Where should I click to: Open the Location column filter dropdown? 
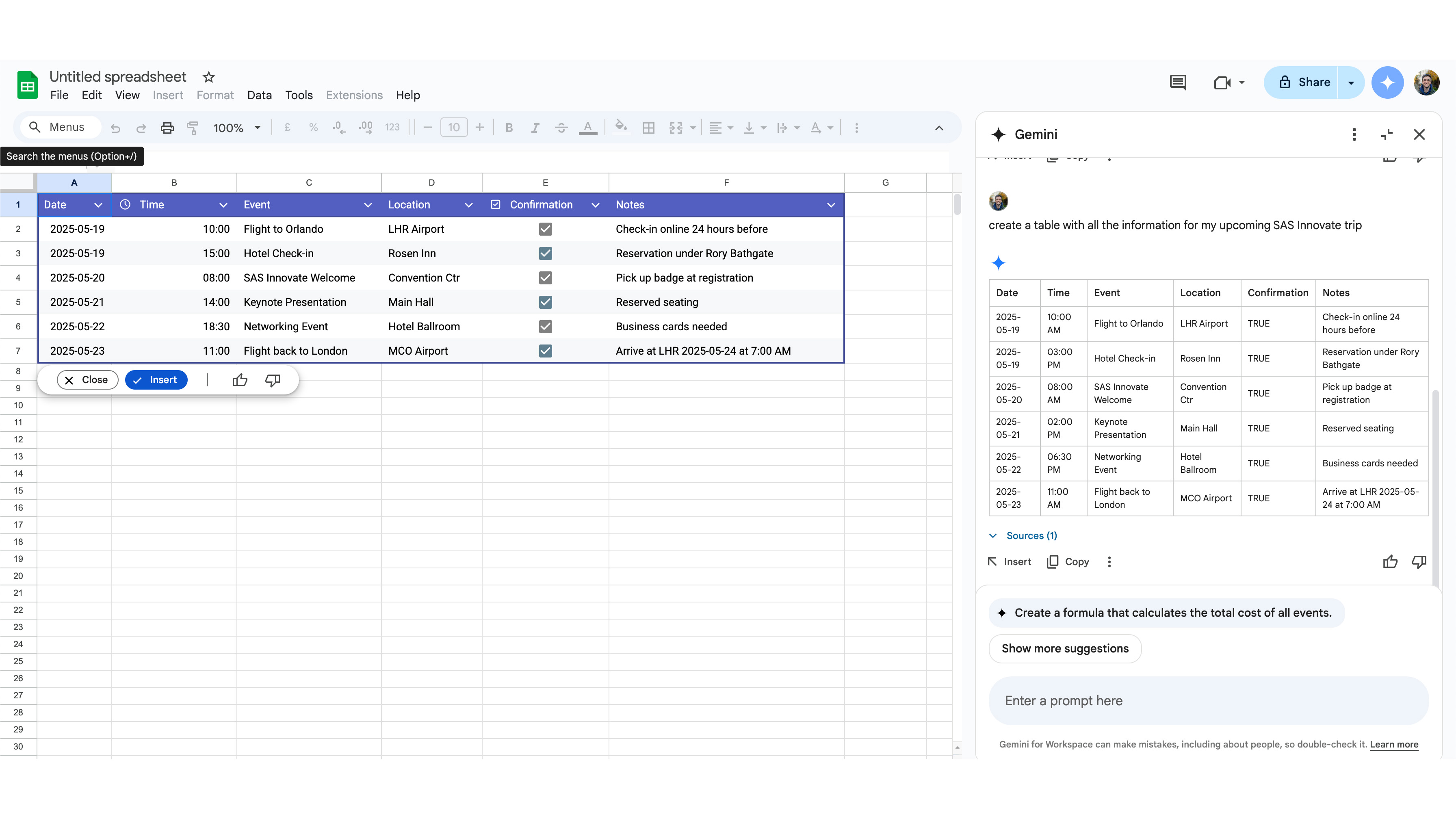point(468,205)
